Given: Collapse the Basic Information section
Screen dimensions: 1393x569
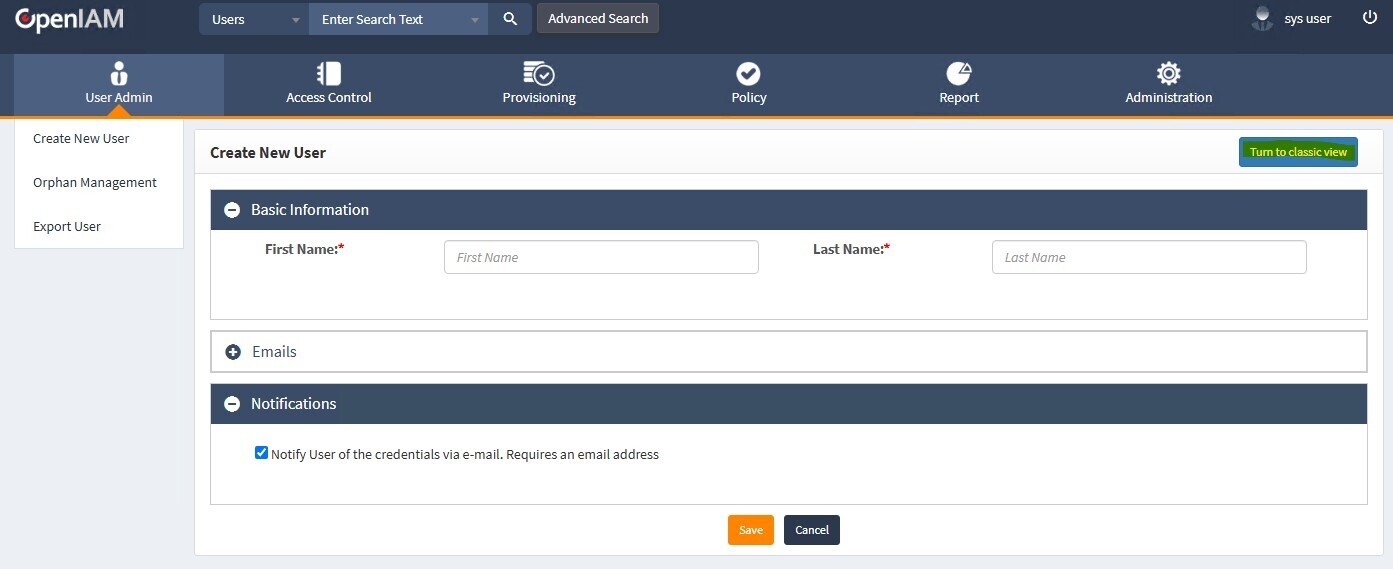Looking at the screenshot, I should (x=232, y=210).
